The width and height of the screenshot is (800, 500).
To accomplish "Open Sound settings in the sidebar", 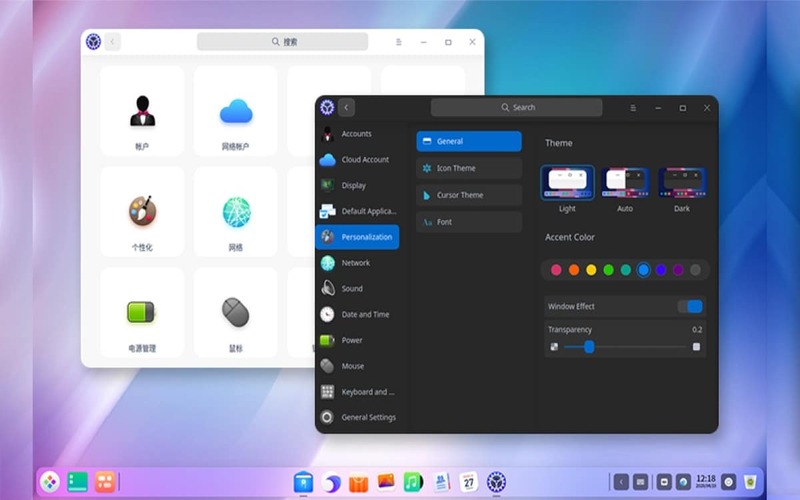I will [x=357, y=288].
